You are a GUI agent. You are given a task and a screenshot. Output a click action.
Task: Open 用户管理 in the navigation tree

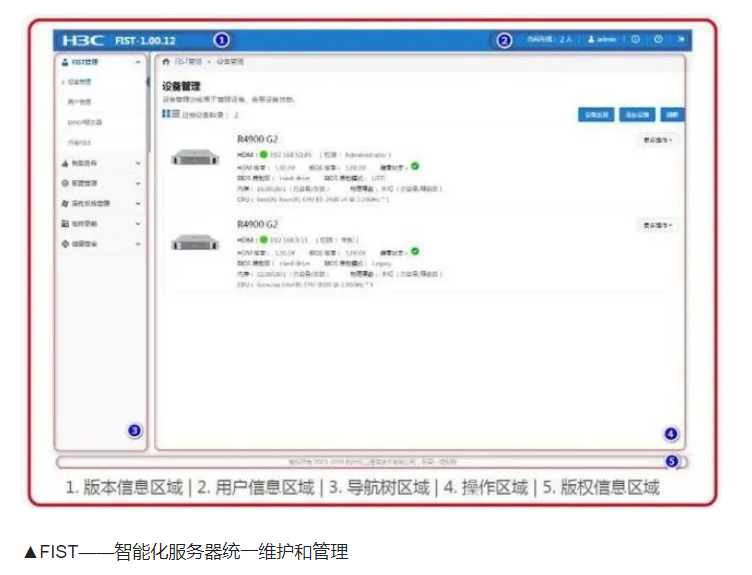click(x=79, y=102)
